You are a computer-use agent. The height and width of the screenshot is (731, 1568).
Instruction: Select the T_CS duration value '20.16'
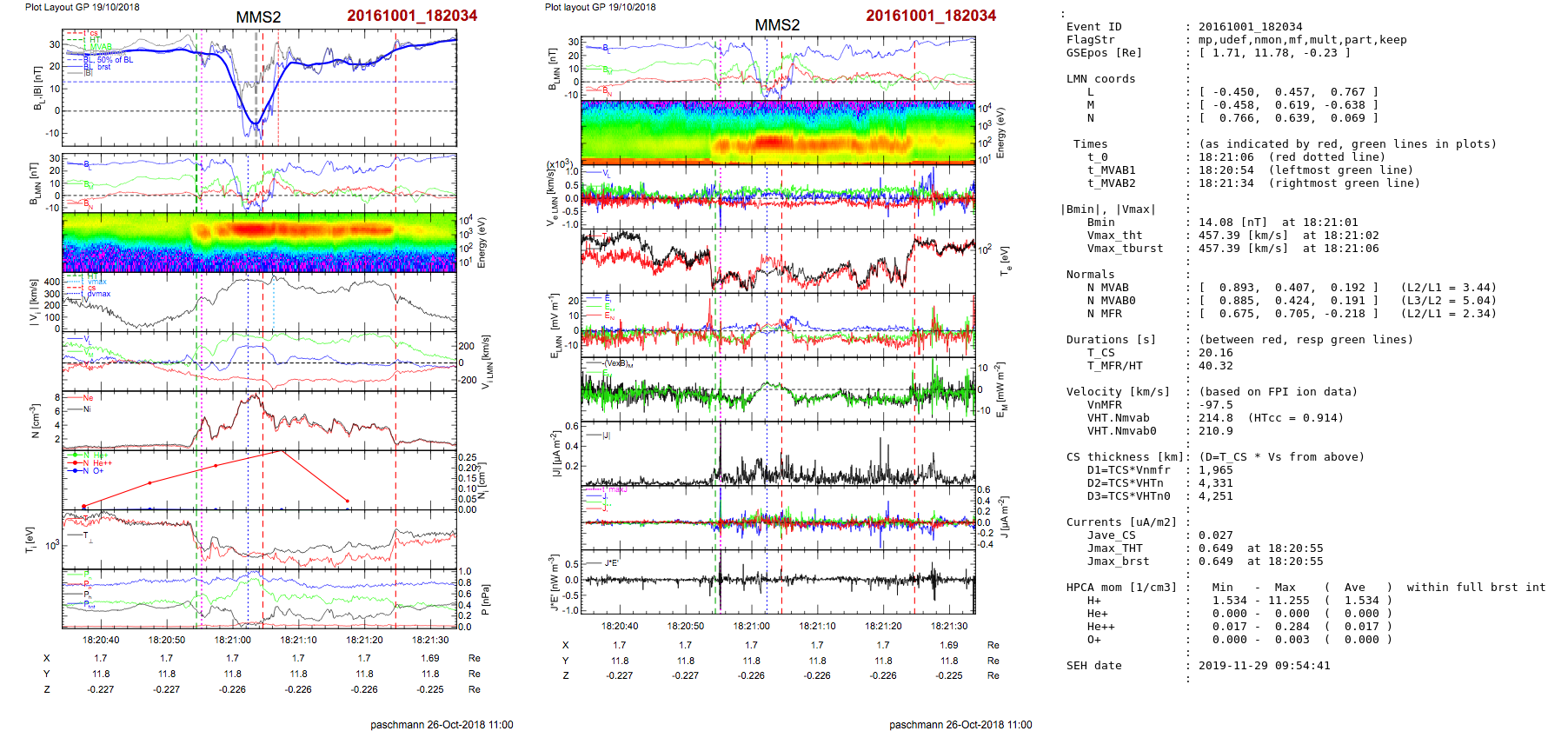pos(1215,353)
